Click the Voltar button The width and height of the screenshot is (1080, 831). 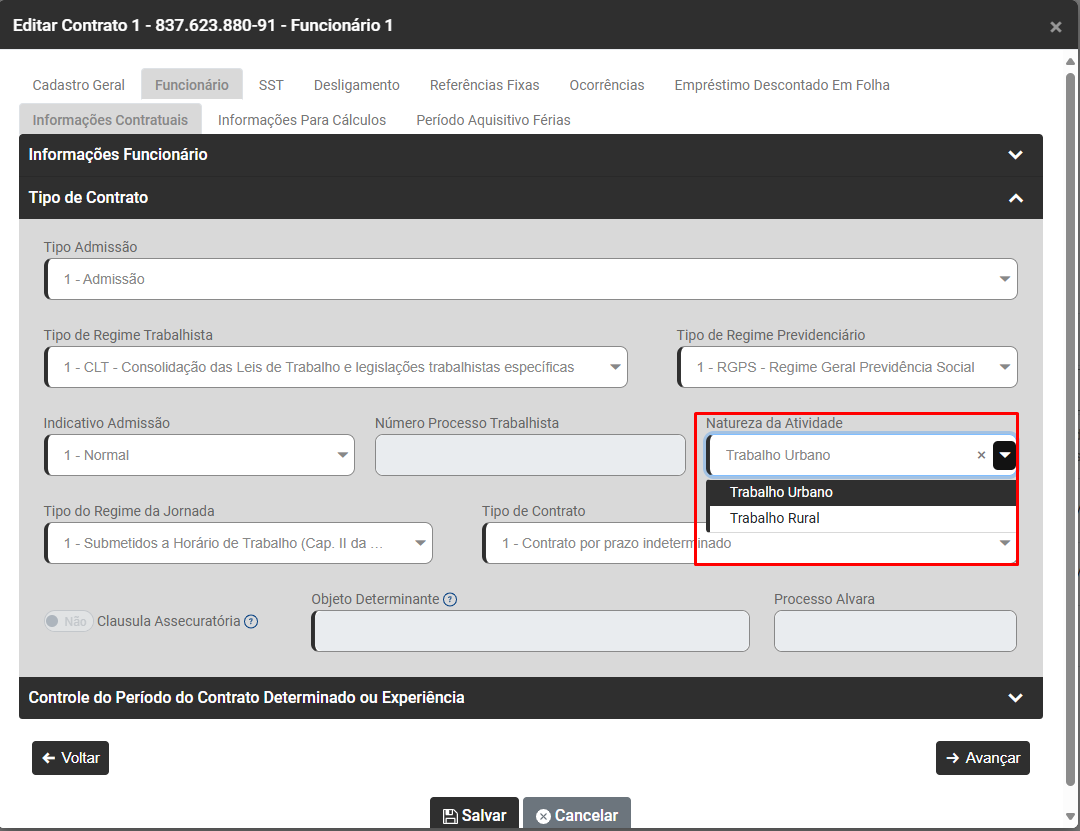(x=70, y=758)
